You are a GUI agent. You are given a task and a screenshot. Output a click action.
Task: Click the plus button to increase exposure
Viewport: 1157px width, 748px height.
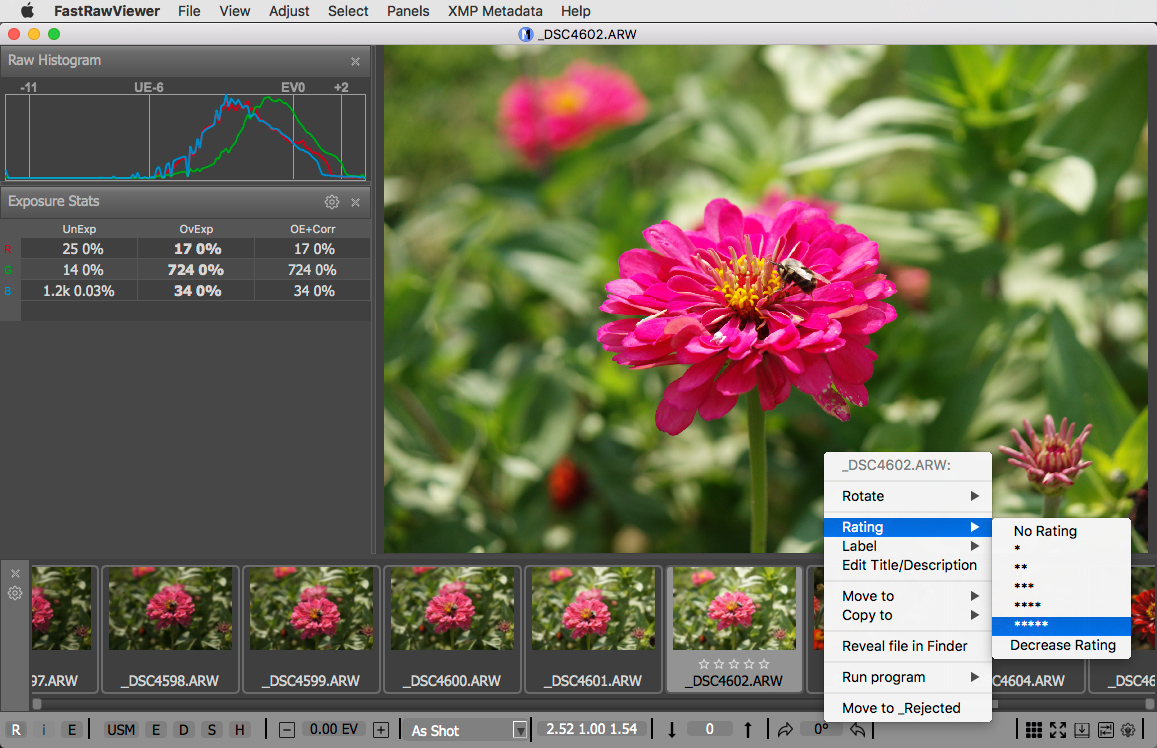380,730
